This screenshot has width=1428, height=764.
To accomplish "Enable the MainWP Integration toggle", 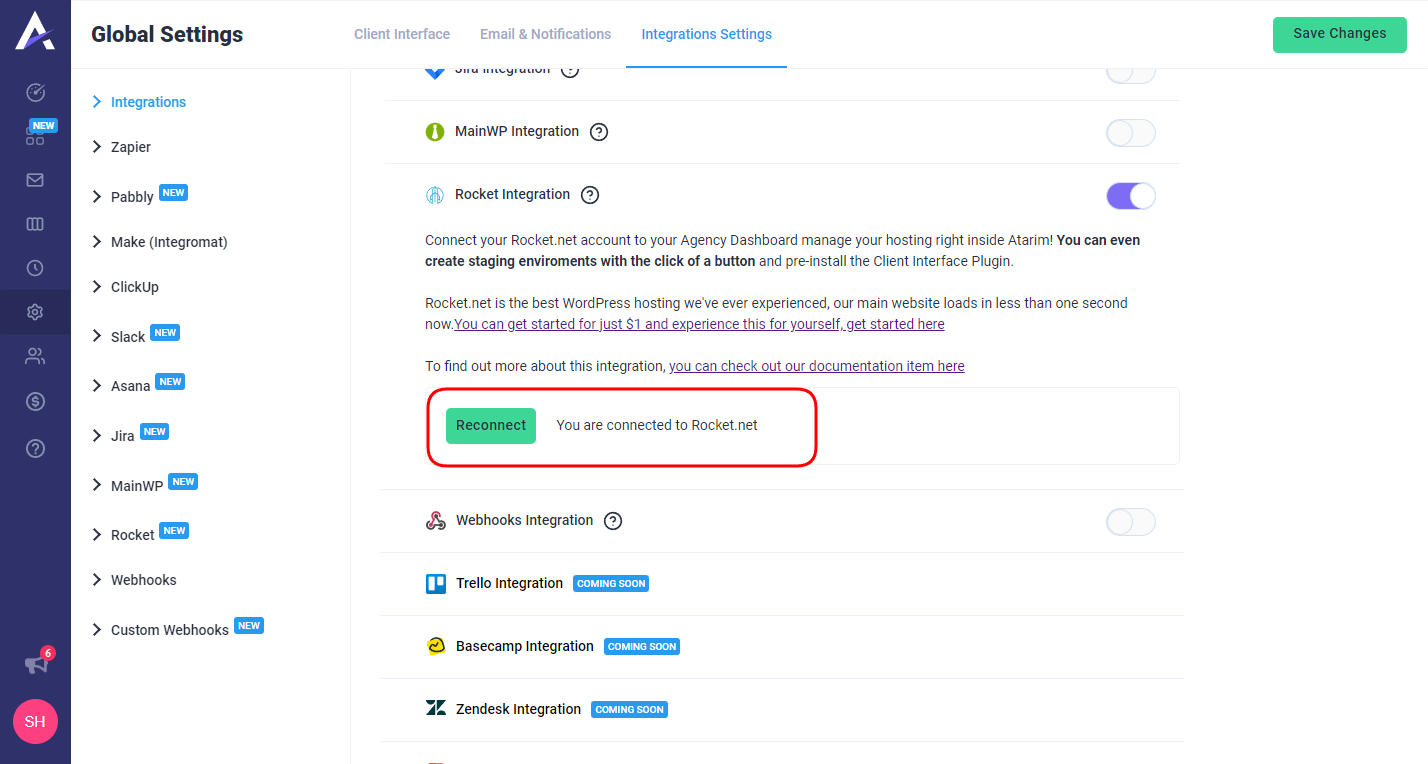I will pos(1130,133).
